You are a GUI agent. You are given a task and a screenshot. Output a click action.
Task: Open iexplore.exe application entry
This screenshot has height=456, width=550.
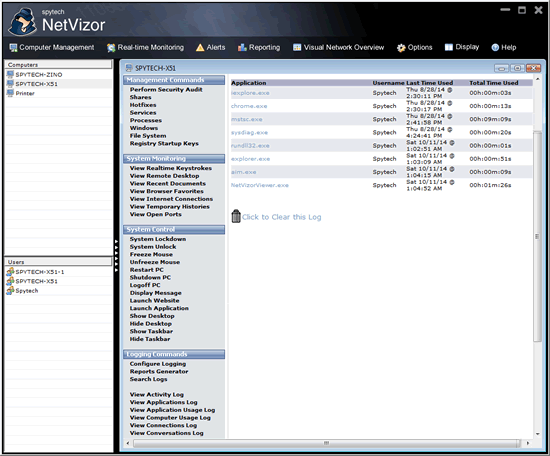tap(250, 93)
